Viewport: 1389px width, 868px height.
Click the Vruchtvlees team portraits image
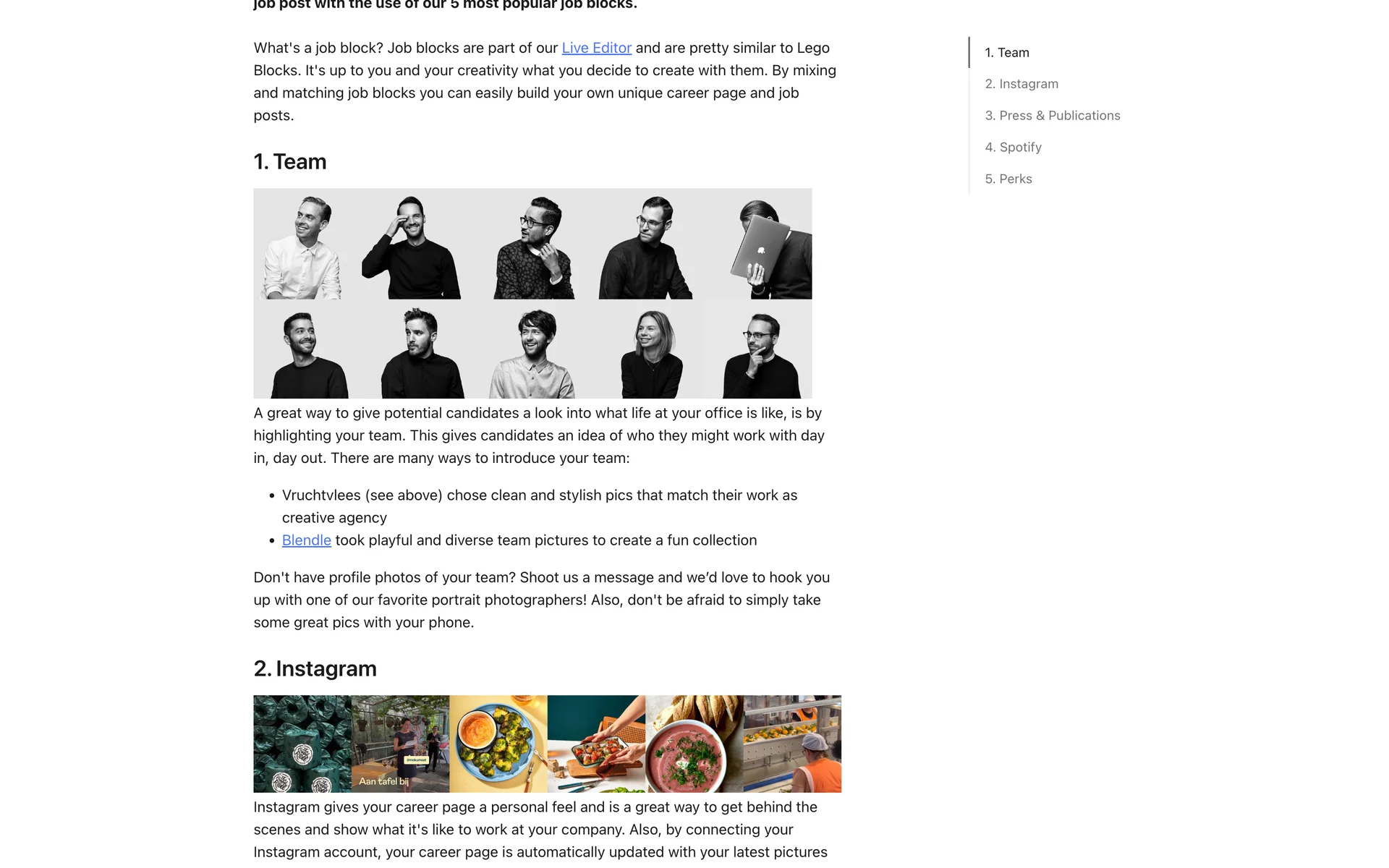tap(532, 294)
